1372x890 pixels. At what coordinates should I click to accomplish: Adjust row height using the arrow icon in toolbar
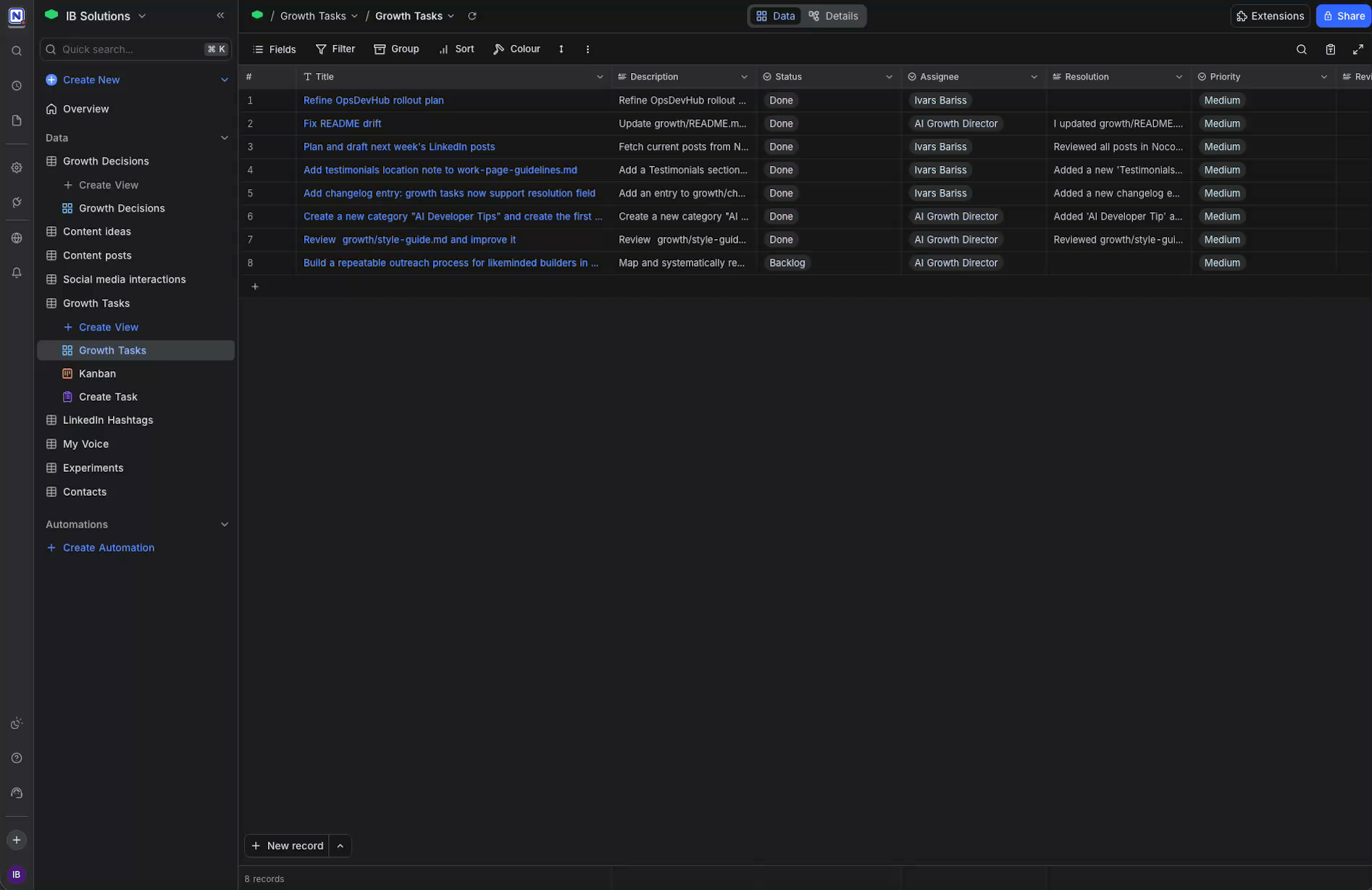561,49
